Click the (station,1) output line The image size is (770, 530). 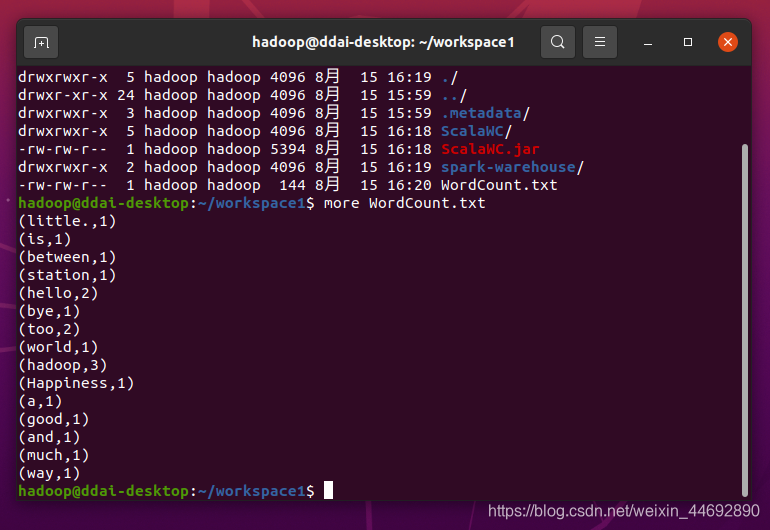(67, 275)
